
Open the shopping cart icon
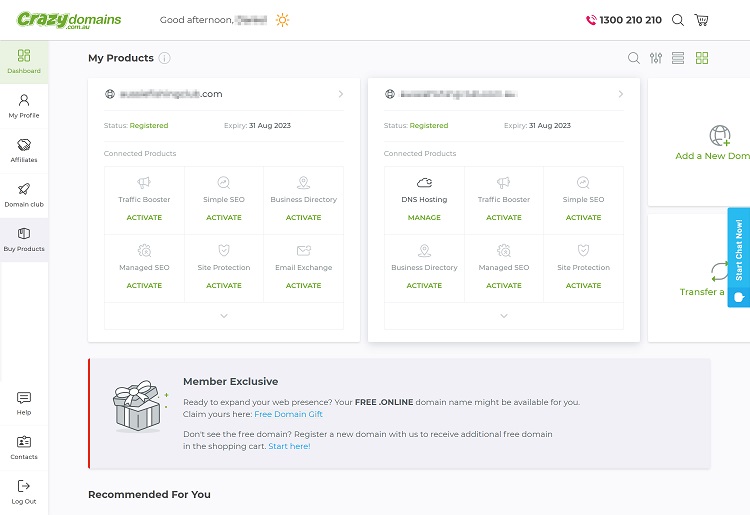[x=702, y=20]
